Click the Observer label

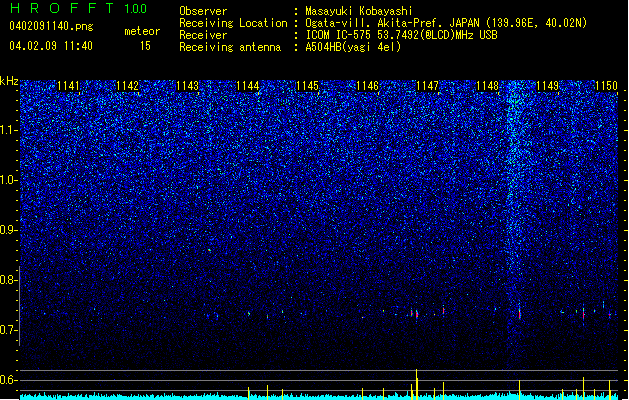203,11
